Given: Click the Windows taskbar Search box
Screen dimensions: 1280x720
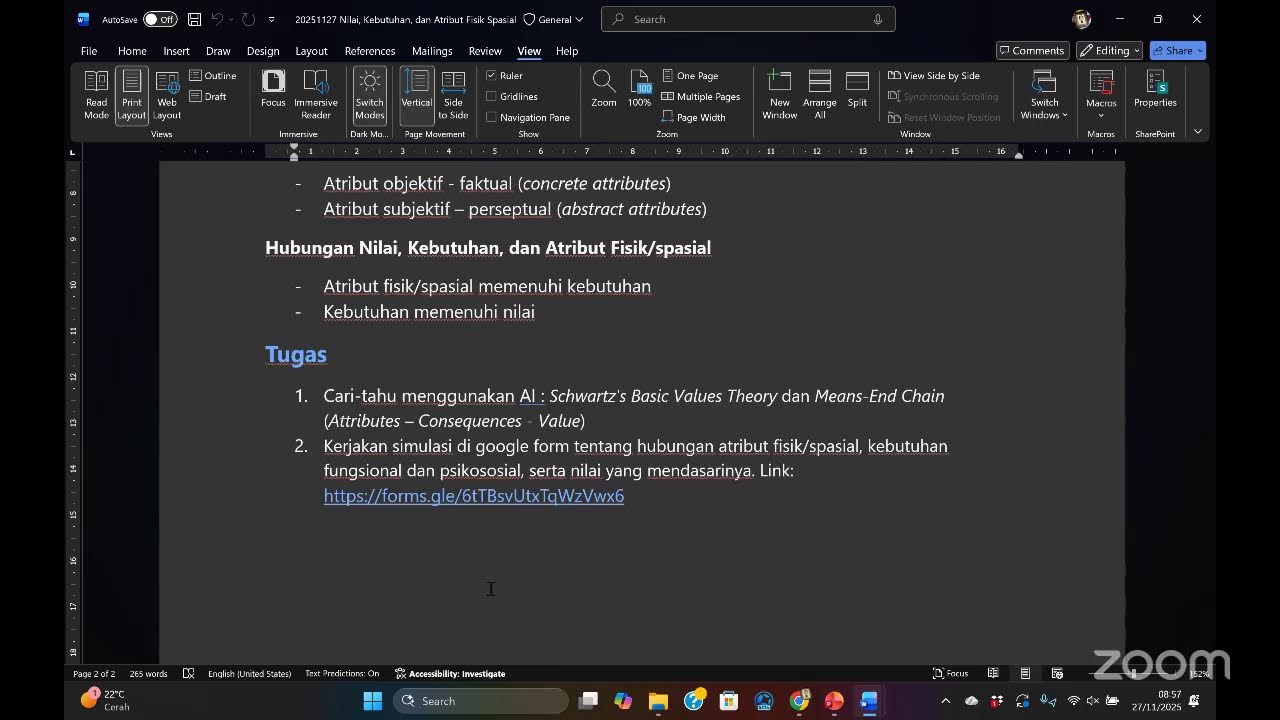Looking at the screenshot, I should 481,701.
